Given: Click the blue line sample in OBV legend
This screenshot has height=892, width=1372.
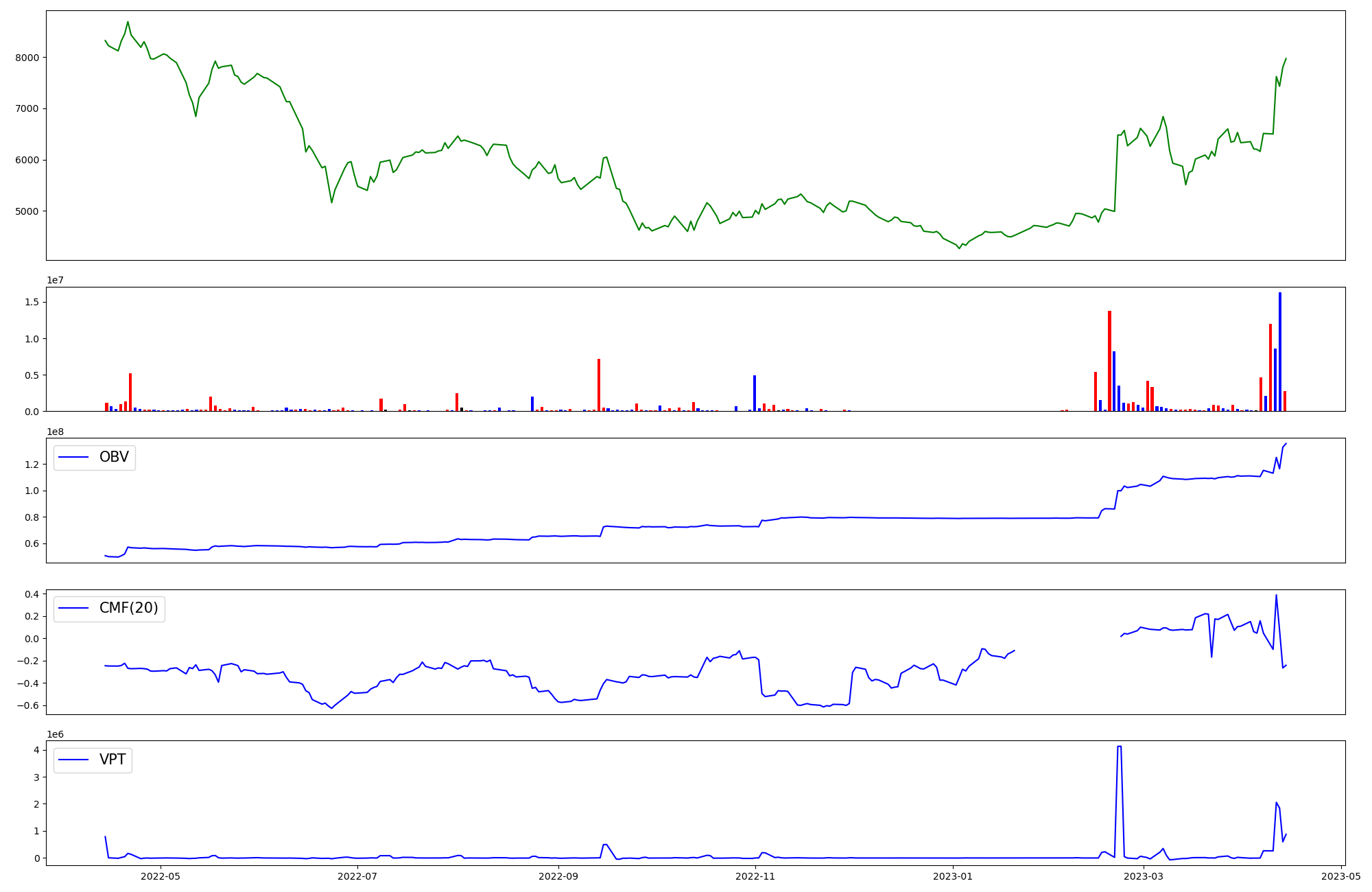Looking at the screenshot, I should tap(74, 458).
